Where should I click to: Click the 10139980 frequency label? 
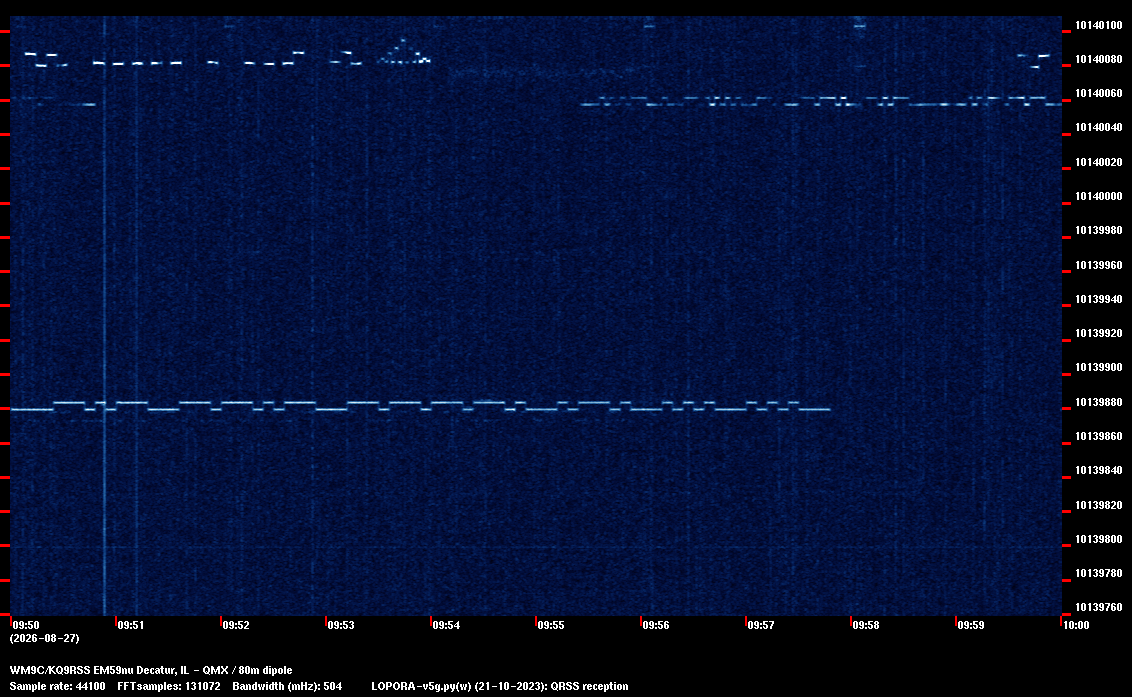[1098, 230]
